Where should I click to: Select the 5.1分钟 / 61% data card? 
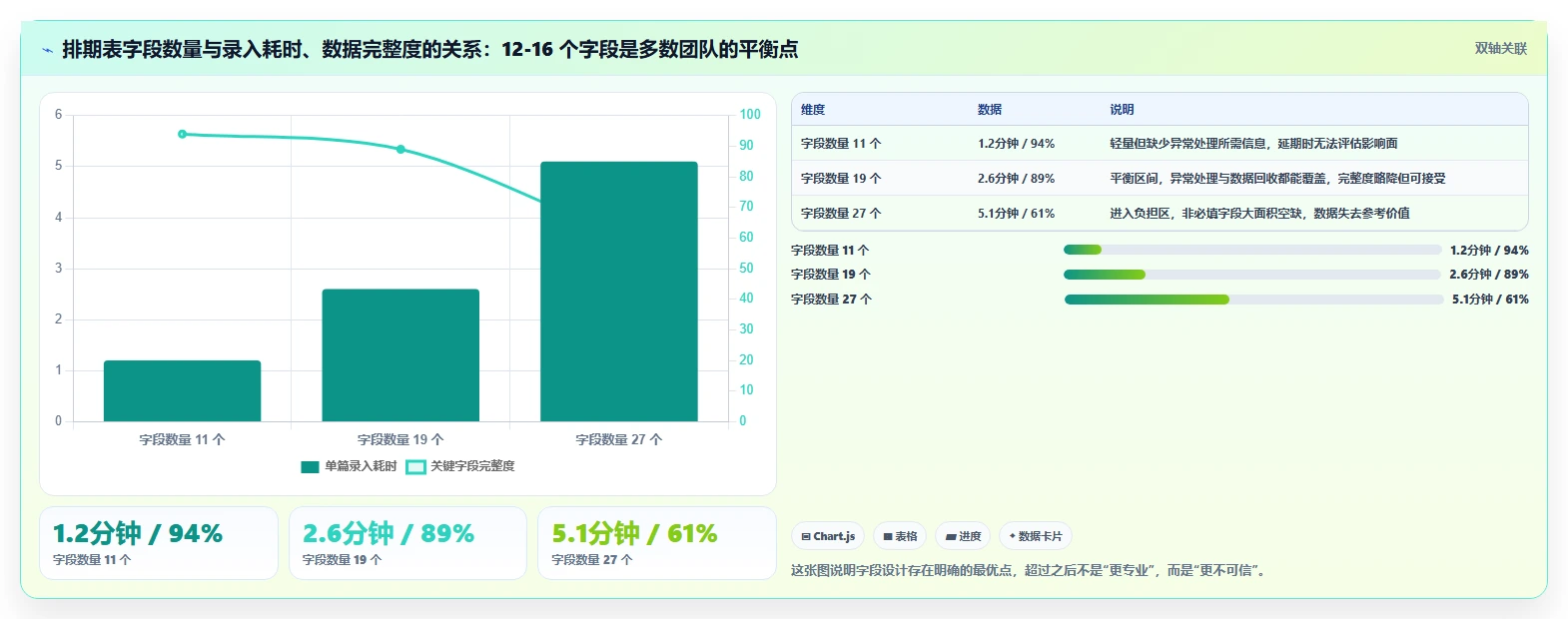656,543
